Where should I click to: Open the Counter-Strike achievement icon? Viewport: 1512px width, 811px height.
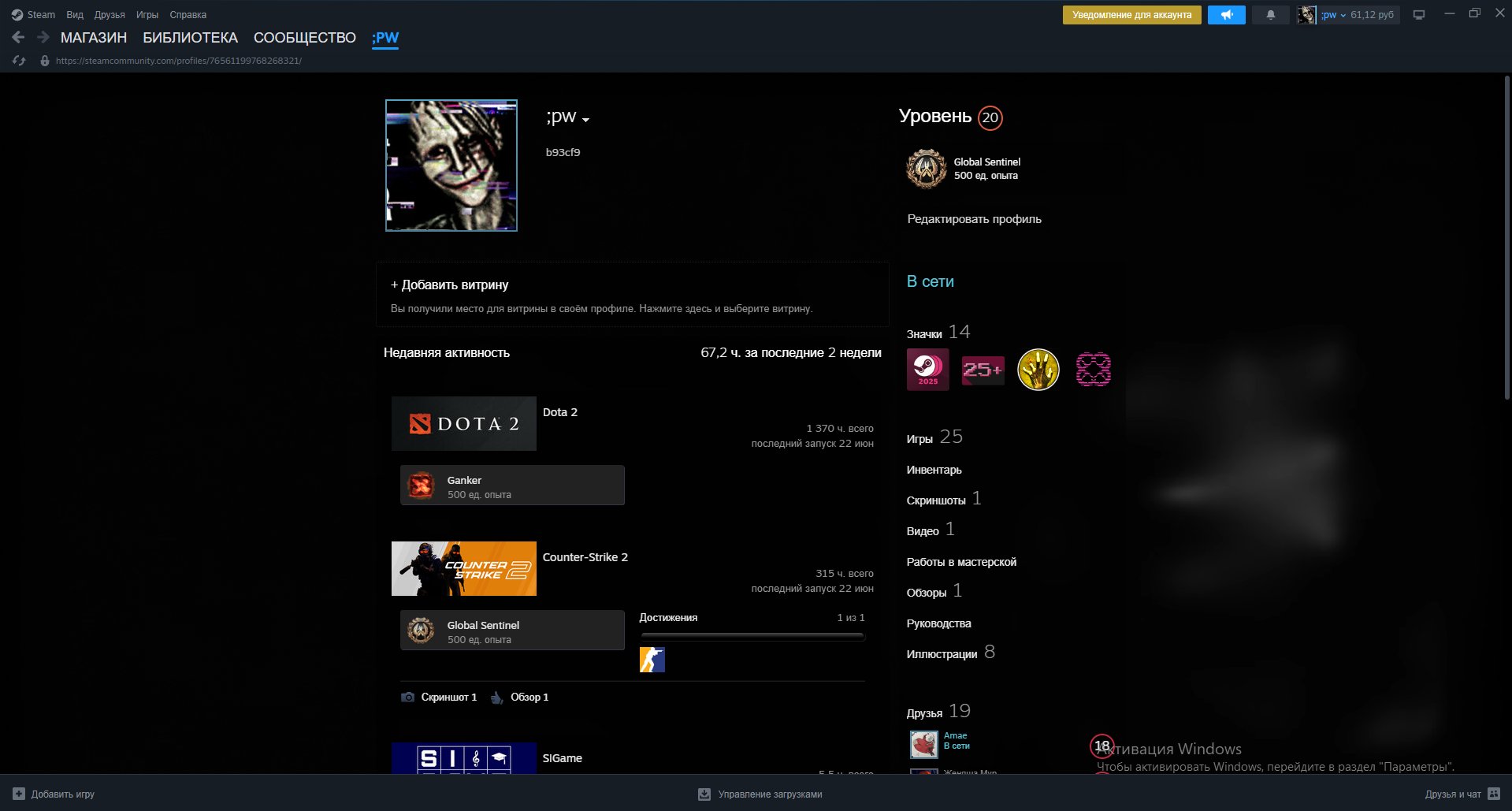652,660
